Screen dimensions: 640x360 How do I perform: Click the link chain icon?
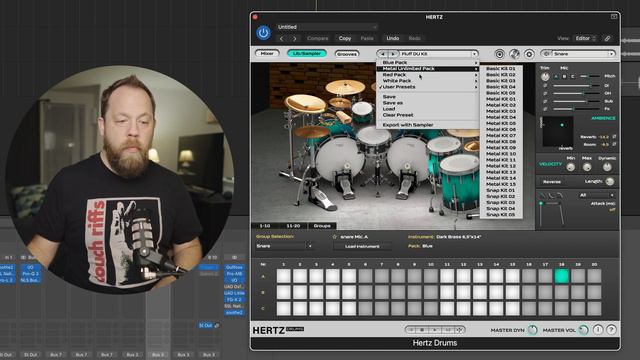click(607, 38)
